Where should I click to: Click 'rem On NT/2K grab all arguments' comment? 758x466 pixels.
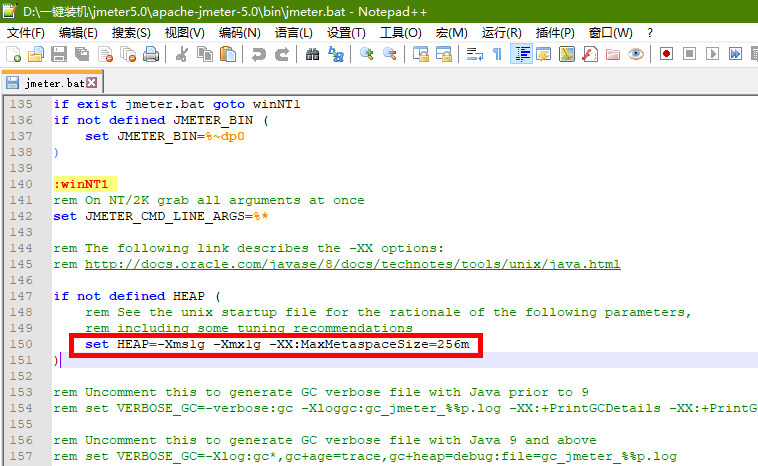(x=209, y=200)
